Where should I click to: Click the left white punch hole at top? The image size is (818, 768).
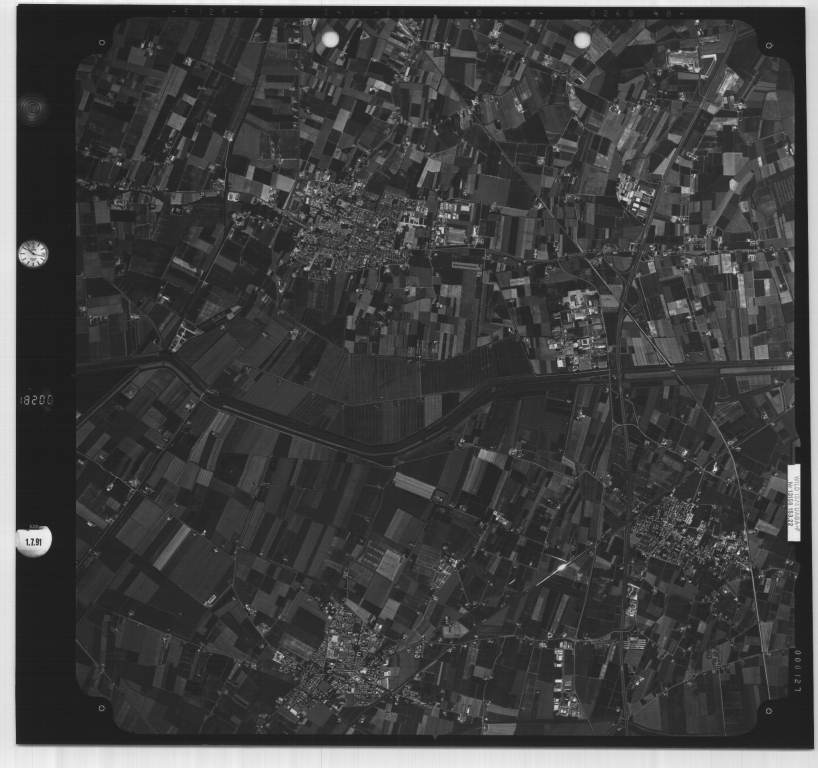pyautogui.click(x=330, y=39)
